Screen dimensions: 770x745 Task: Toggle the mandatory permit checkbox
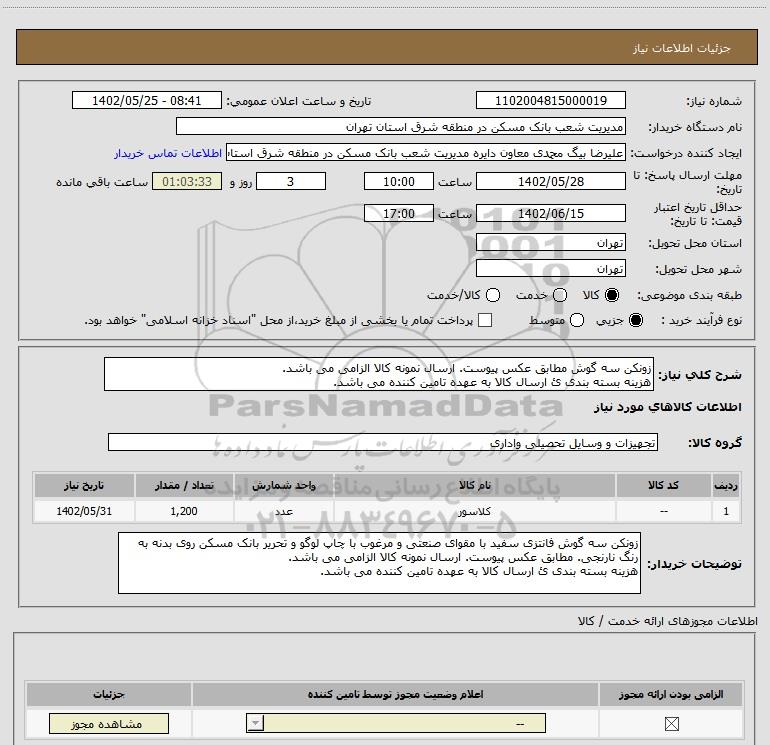click(x=671, y=724)
